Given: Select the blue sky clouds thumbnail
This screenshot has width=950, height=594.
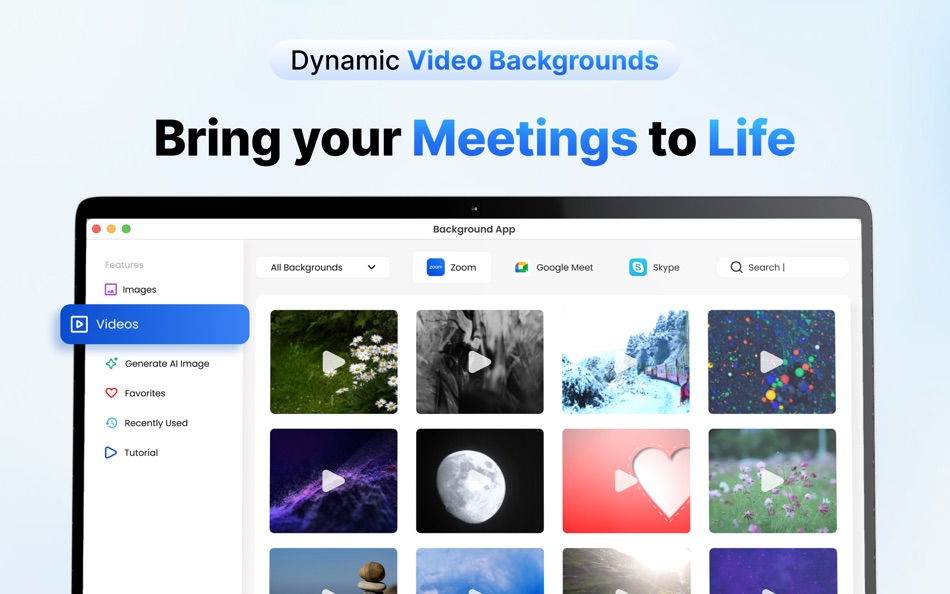Looking at the screenshot, I should tap(480, 571).
